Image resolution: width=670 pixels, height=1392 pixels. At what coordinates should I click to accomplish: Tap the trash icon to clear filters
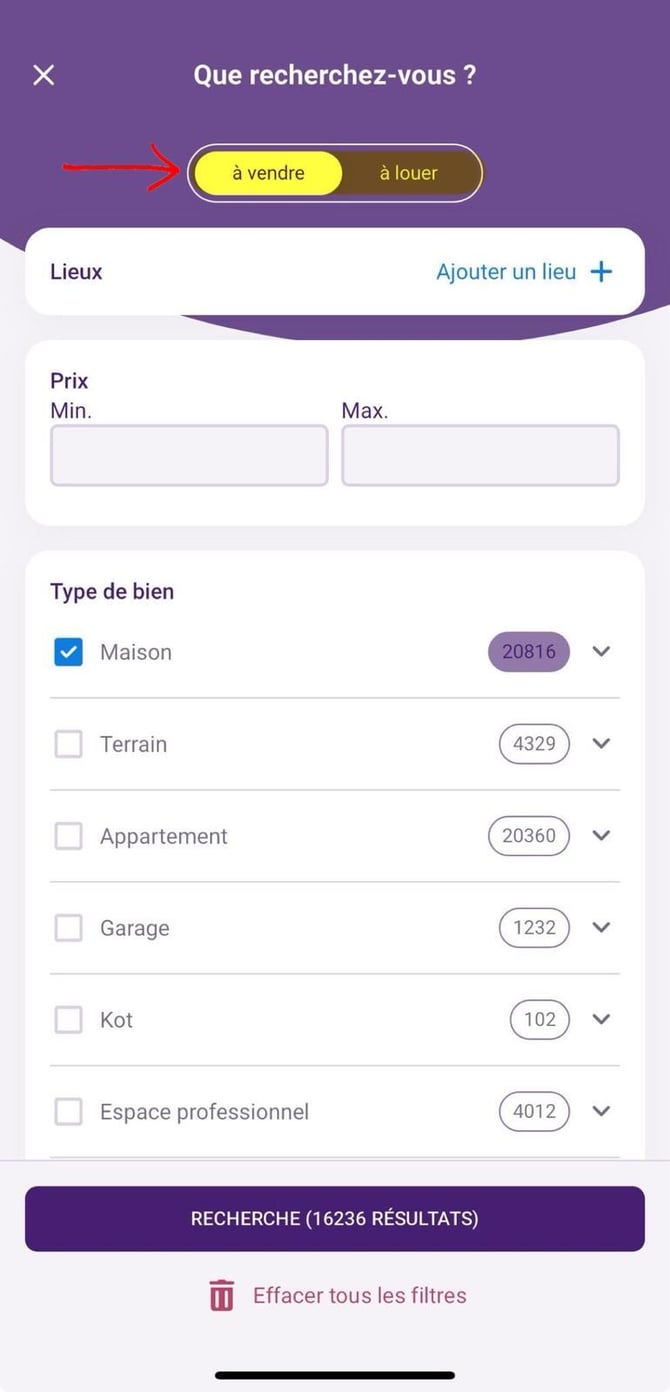[221, 1296]
